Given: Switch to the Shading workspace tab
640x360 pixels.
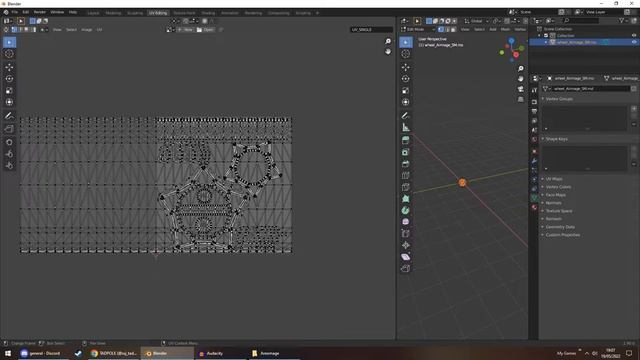Looking at the screenshot, I should pyautogui.click(x=208, y=13).
